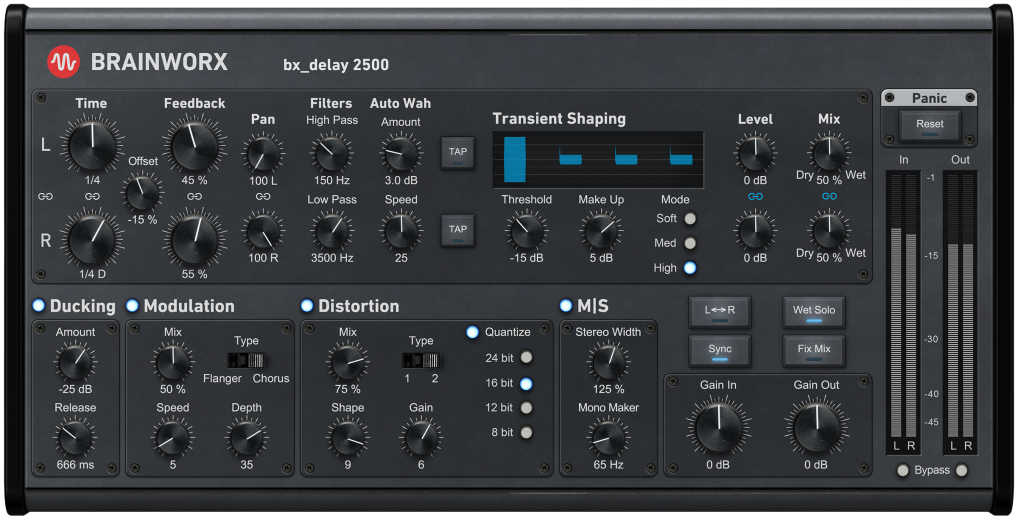Toggle the Feedback L/R link icon
1018x520 pixels.
point(195,197)
